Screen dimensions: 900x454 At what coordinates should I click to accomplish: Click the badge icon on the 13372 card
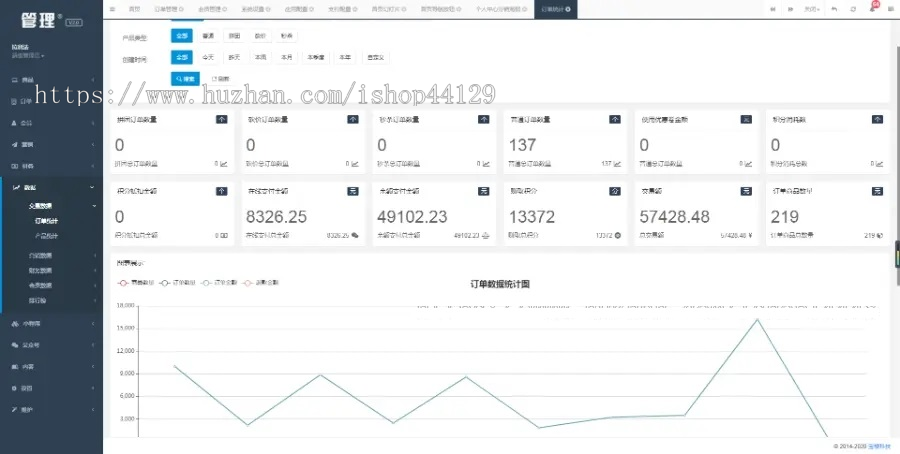coord(615,191)
